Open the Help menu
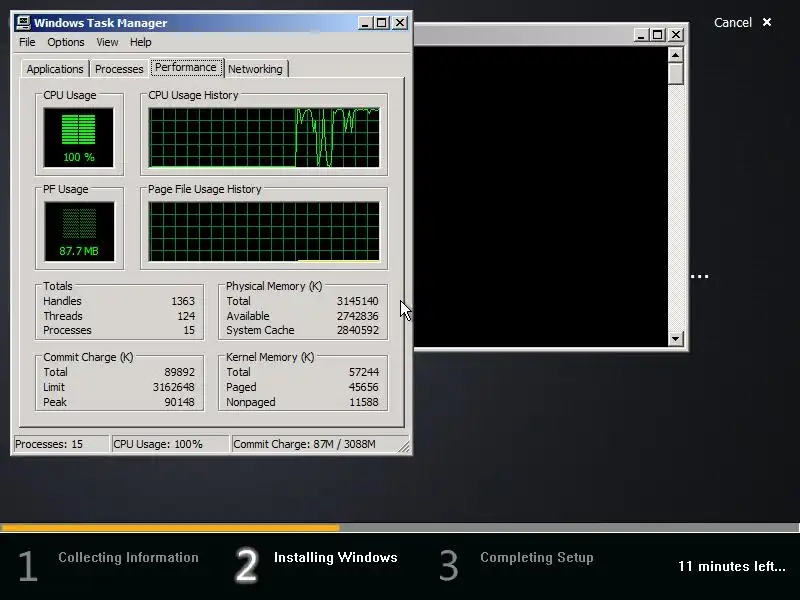The image size is (800, 600). [x=140, y=42]
